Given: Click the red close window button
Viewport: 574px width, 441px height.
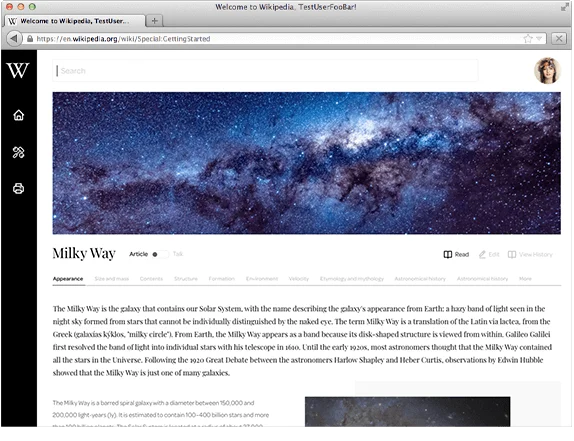Looking at the screenshot, I should point(10,7).
